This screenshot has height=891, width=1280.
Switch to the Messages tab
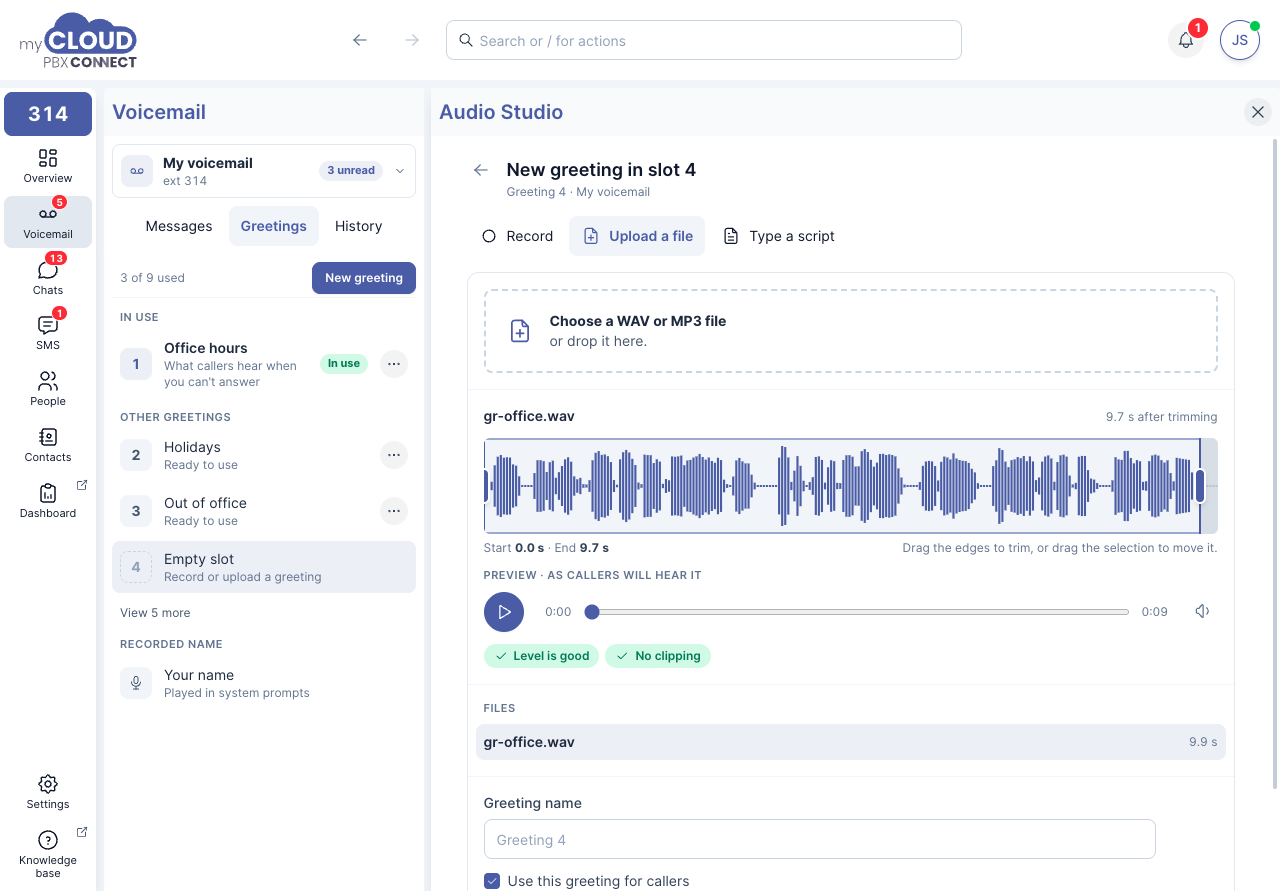coord(179,226)
